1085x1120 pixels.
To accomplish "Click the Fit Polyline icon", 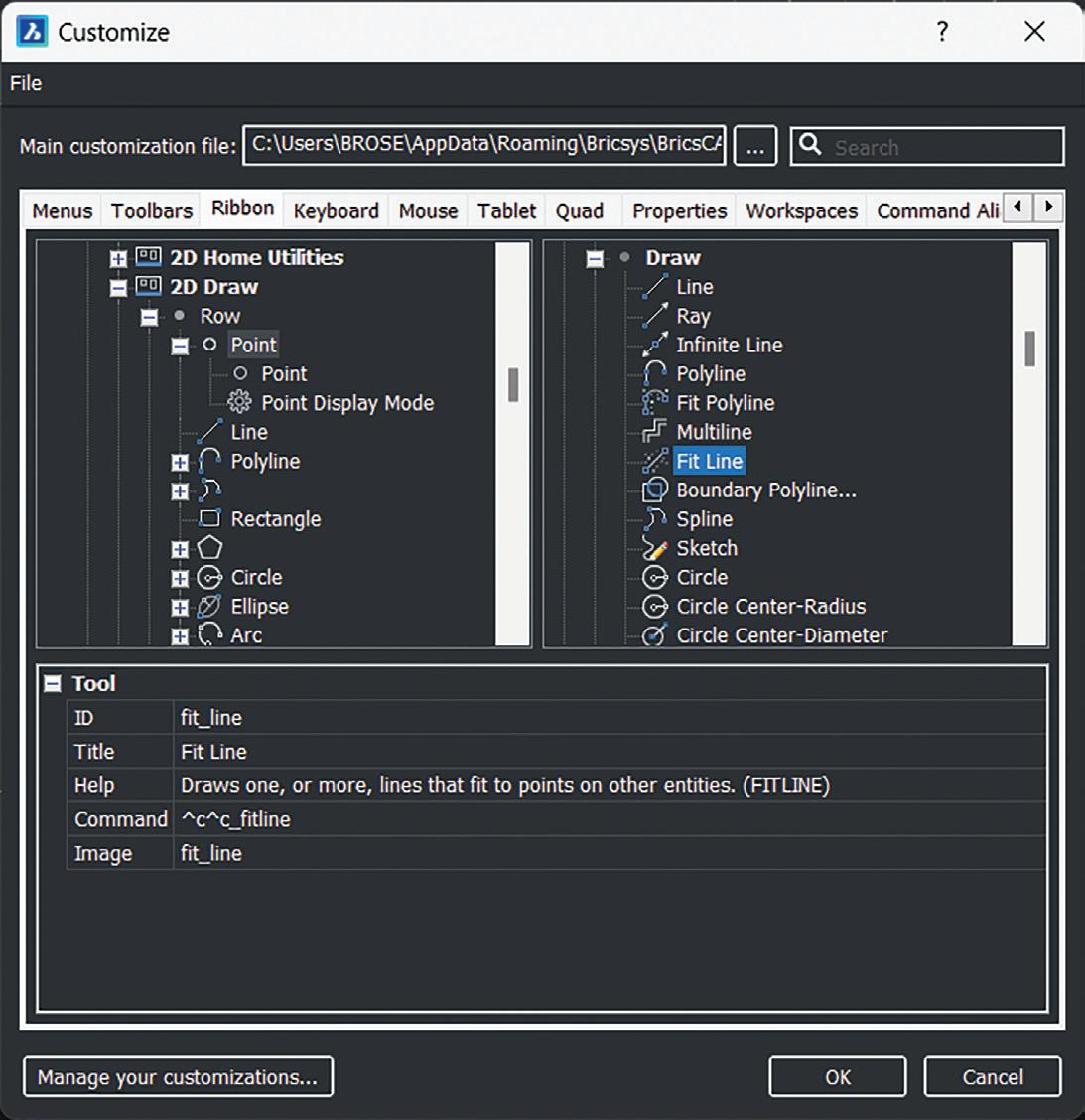I will [x=655, y=403].
